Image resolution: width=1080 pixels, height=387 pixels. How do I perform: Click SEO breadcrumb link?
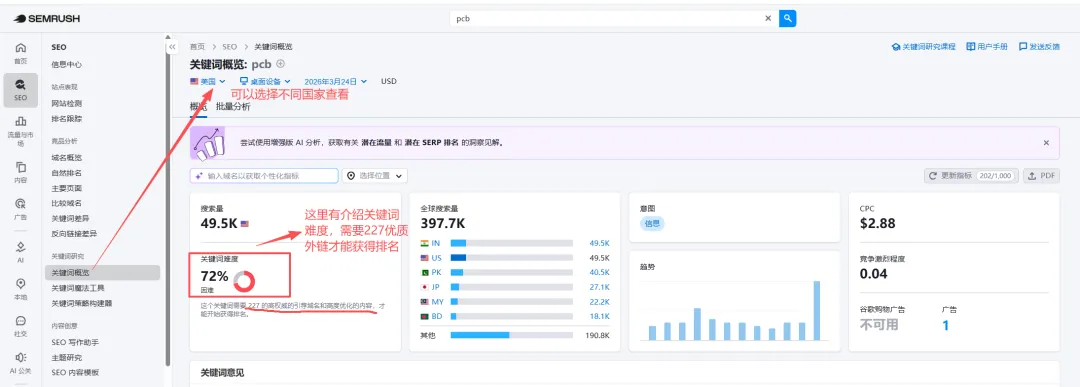pyautogui.click(x=229, y=47)
